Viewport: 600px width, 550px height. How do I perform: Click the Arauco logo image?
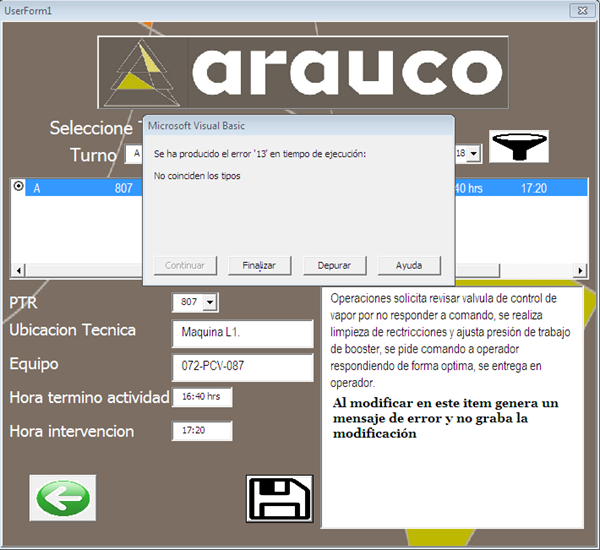(x=303, y=72)
